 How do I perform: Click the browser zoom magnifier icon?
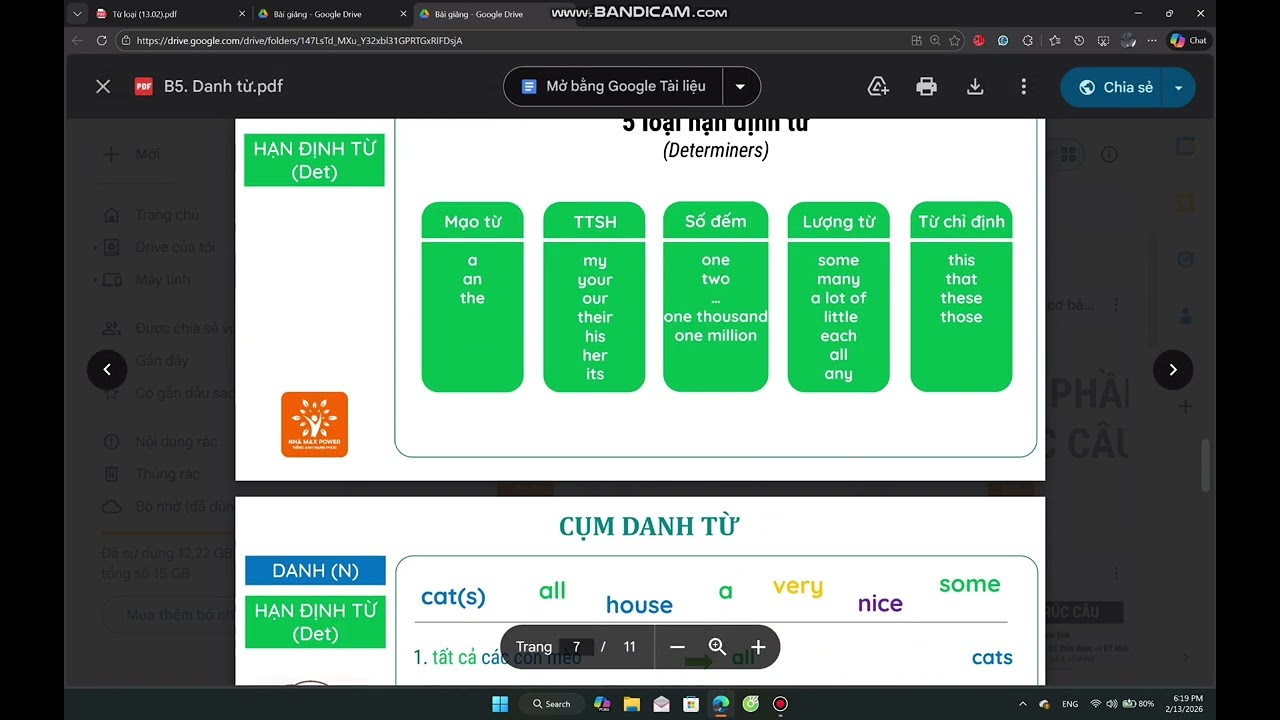[x=935, y=41]
